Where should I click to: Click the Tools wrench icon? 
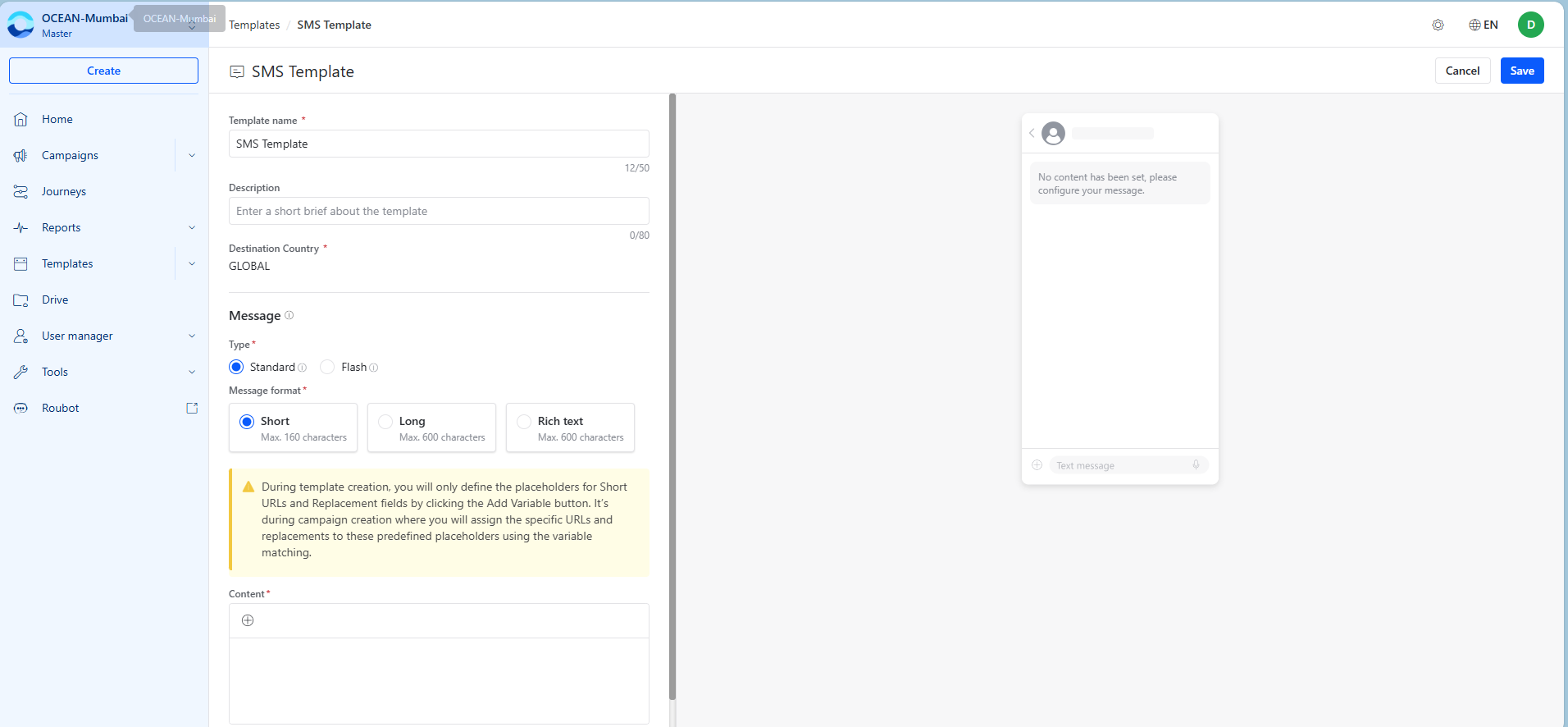(21, 372)
